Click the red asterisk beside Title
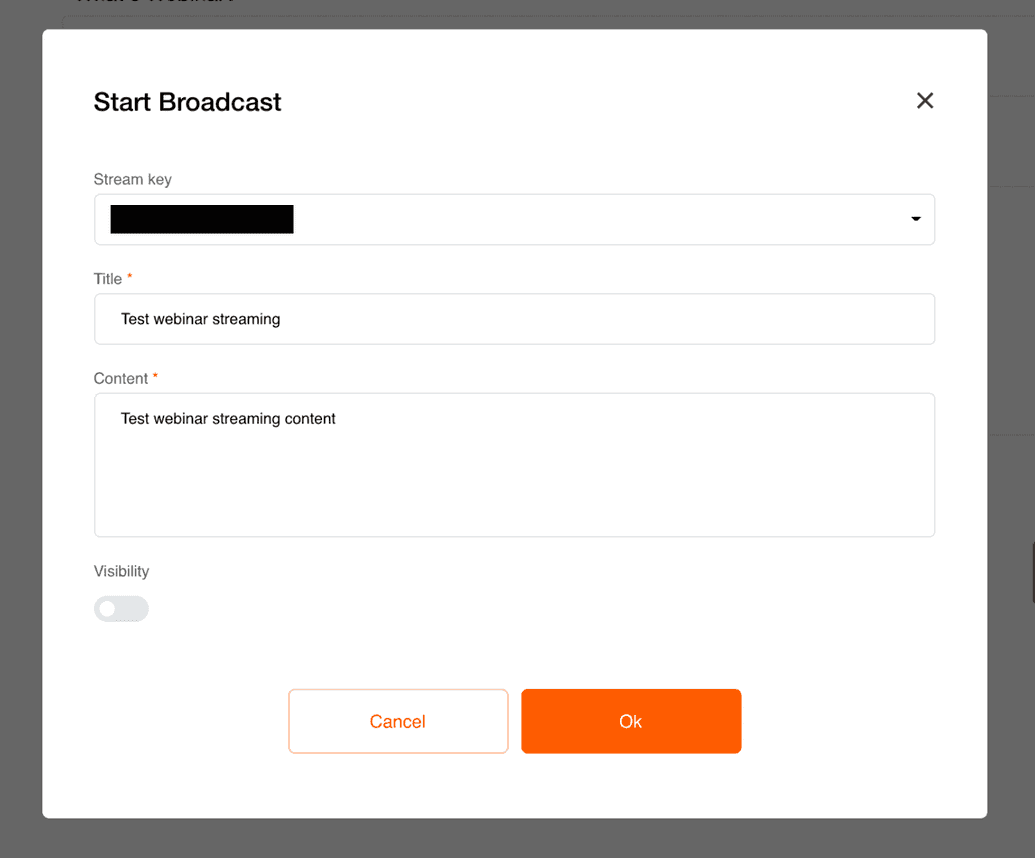Image resolution: width=1035 pixels, height=858 pixels. [x=129, y=275]
